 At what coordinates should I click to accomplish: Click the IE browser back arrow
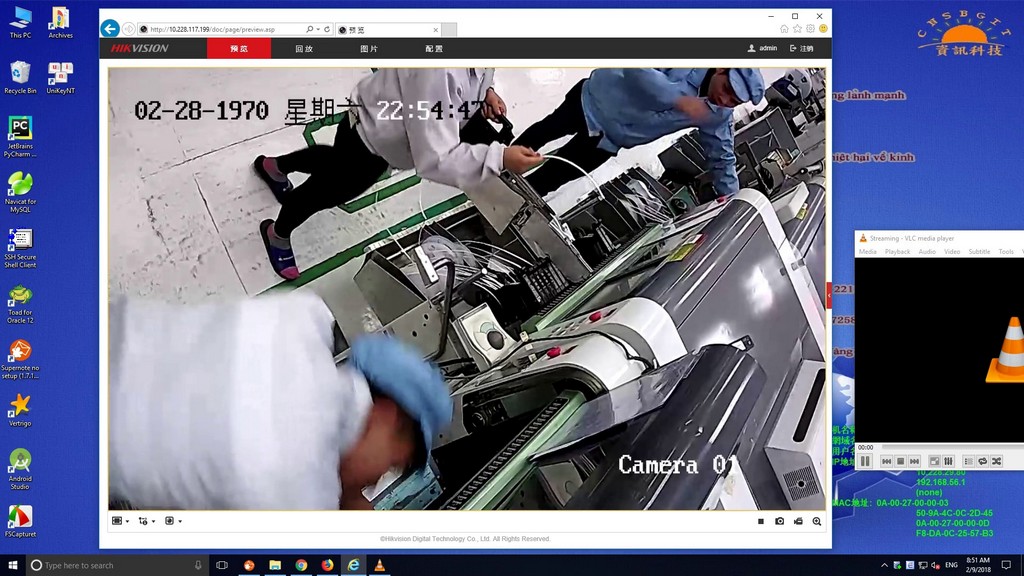click(110, 29)
